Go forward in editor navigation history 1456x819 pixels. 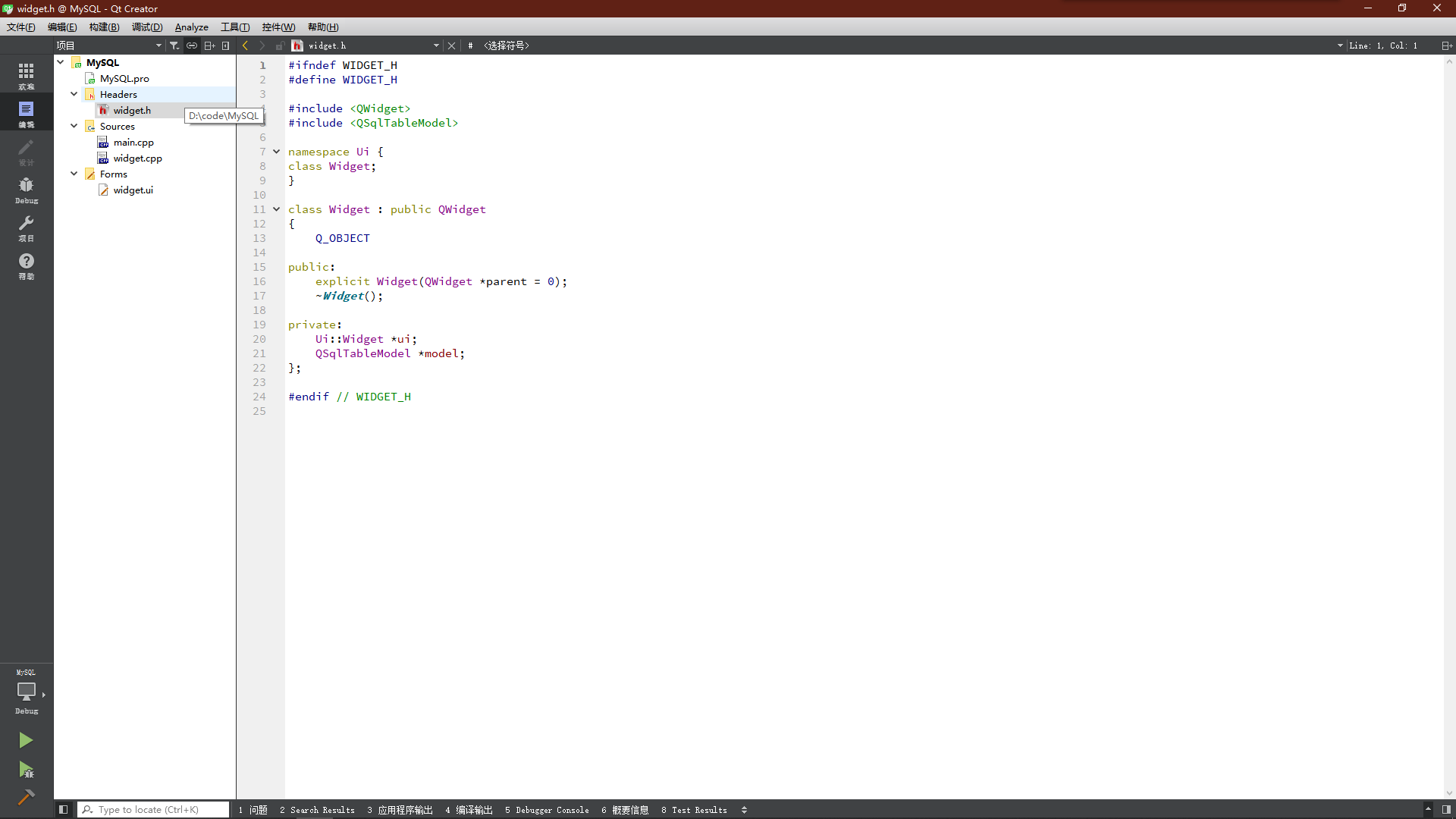[x=262, y=45]
